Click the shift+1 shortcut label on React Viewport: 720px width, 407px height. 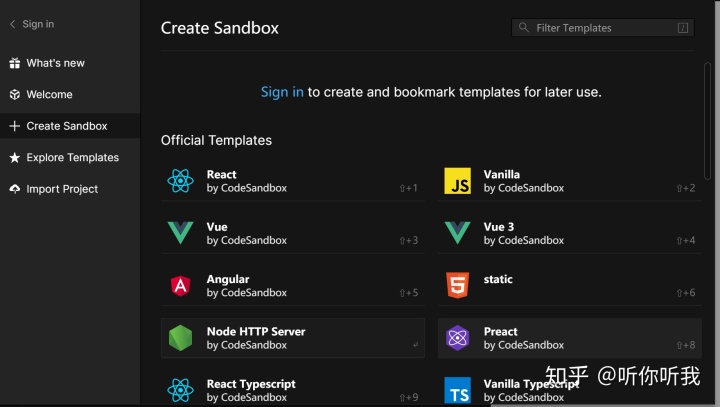(x=408, y=188)
